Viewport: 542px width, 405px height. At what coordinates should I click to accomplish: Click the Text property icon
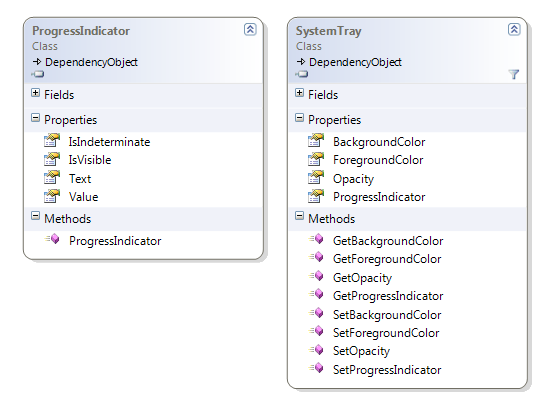(52, 177)
